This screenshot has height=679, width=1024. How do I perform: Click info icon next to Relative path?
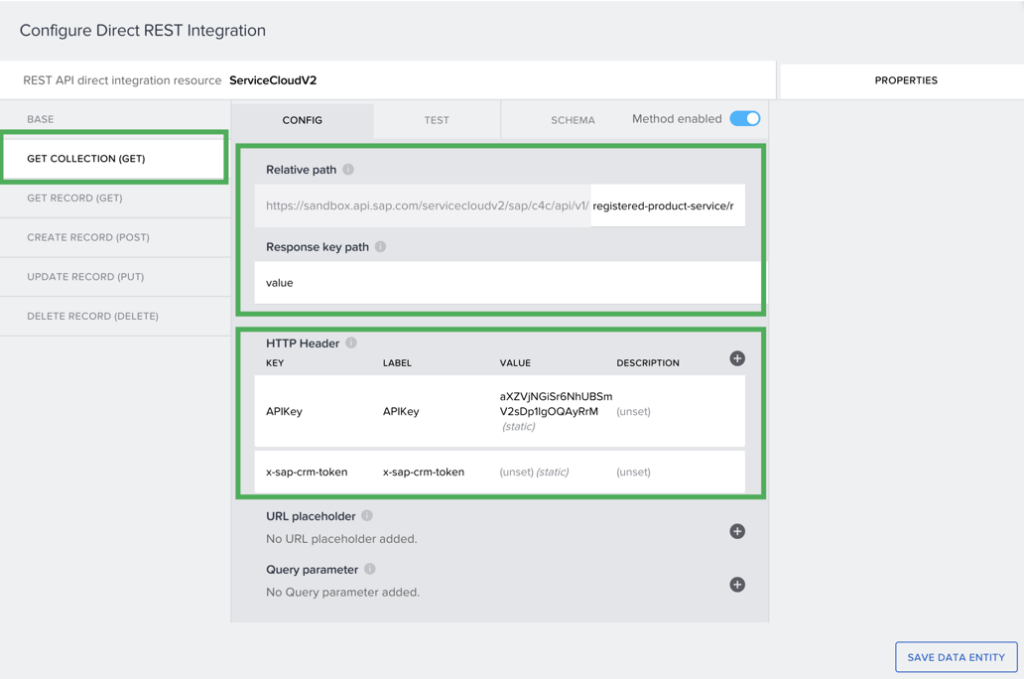click(x=348, y=170)
